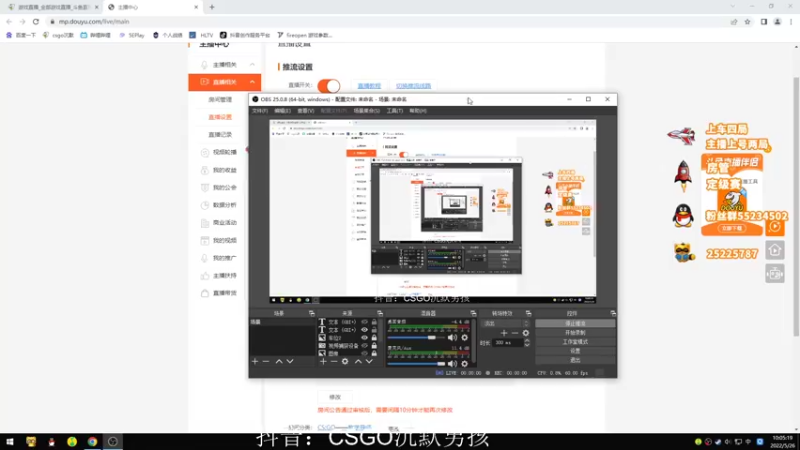Open the transition type dropdown in 转场特效

(506, 323)
